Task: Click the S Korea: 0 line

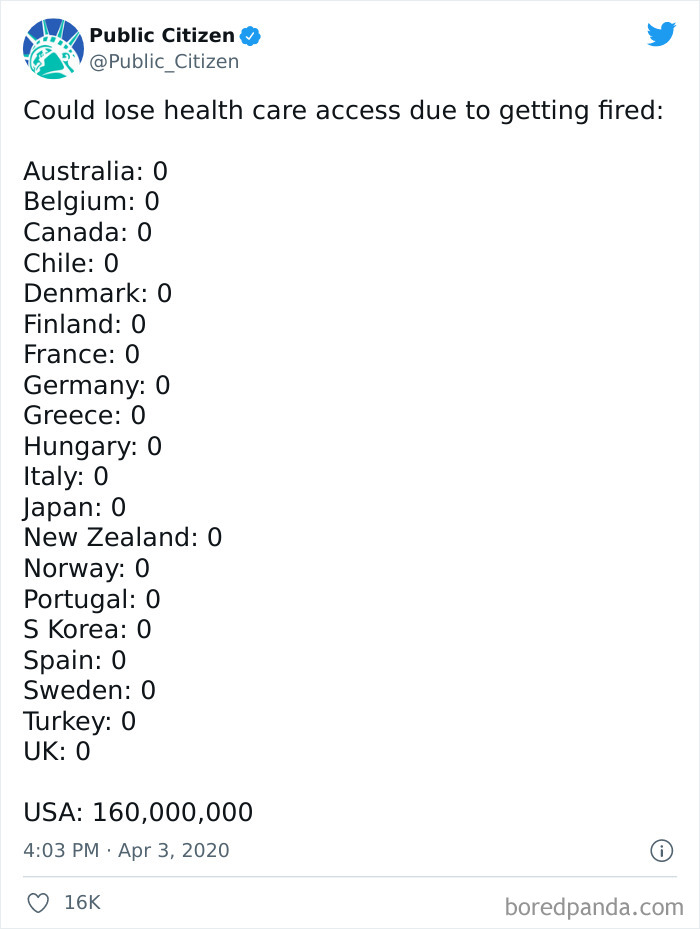Action: pos(87,629)
